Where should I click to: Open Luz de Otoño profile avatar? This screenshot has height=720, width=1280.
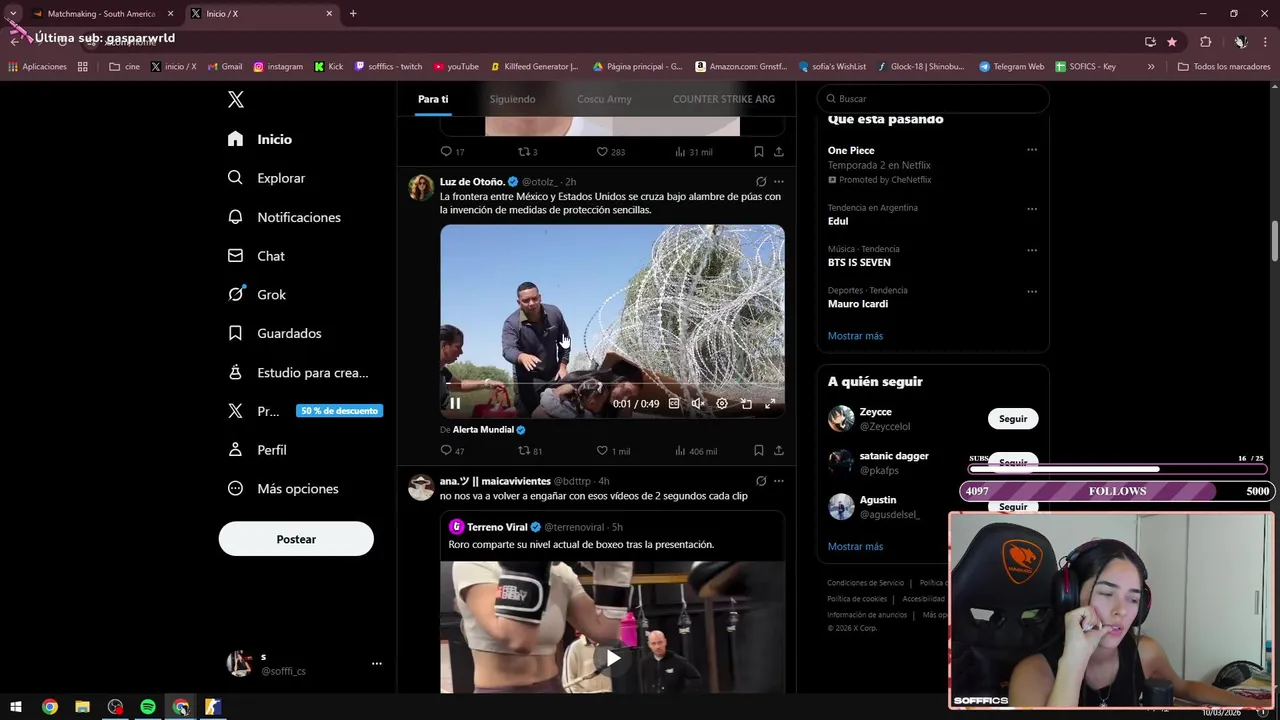pyautogui.click(x=421, y=187)
